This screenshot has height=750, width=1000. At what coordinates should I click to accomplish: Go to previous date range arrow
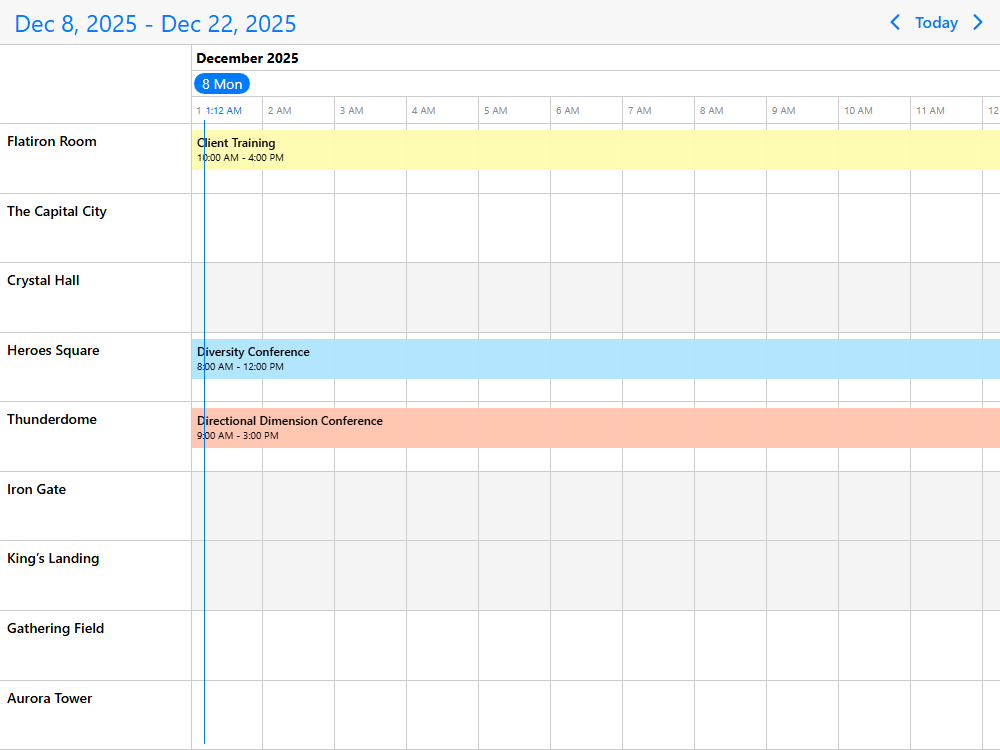[x=895, y=22]
